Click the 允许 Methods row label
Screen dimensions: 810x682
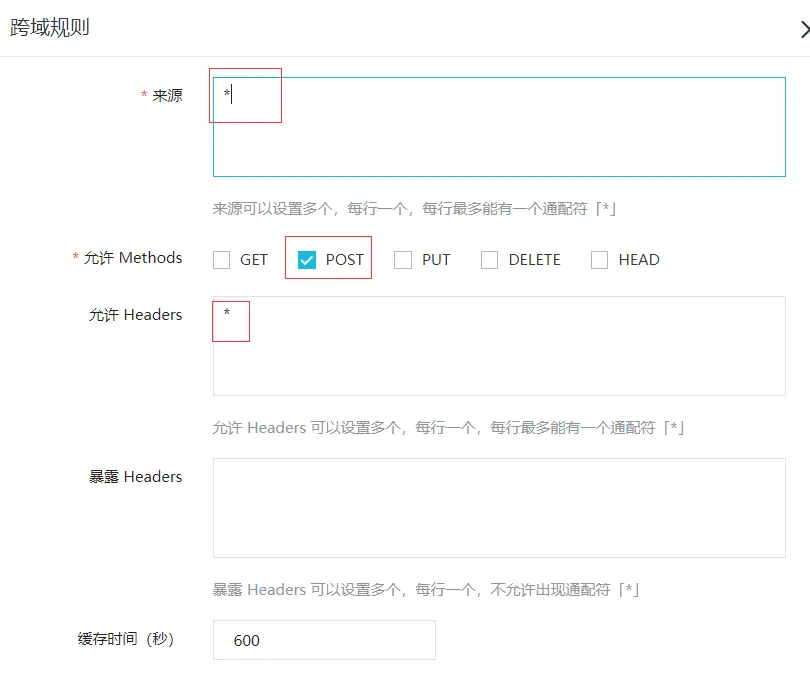130,258
